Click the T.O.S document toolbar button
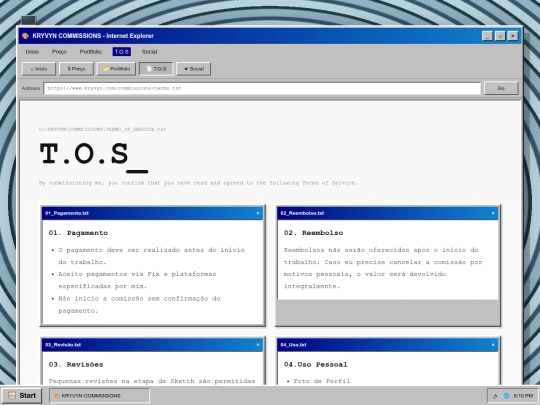Screen dimensions: 540x405 coord(156,69)
